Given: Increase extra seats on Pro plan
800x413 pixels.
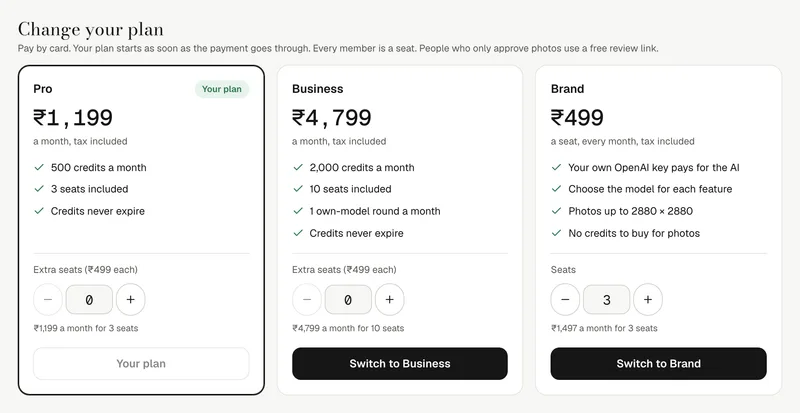Looking at the screenshot, I should (131, 300).
